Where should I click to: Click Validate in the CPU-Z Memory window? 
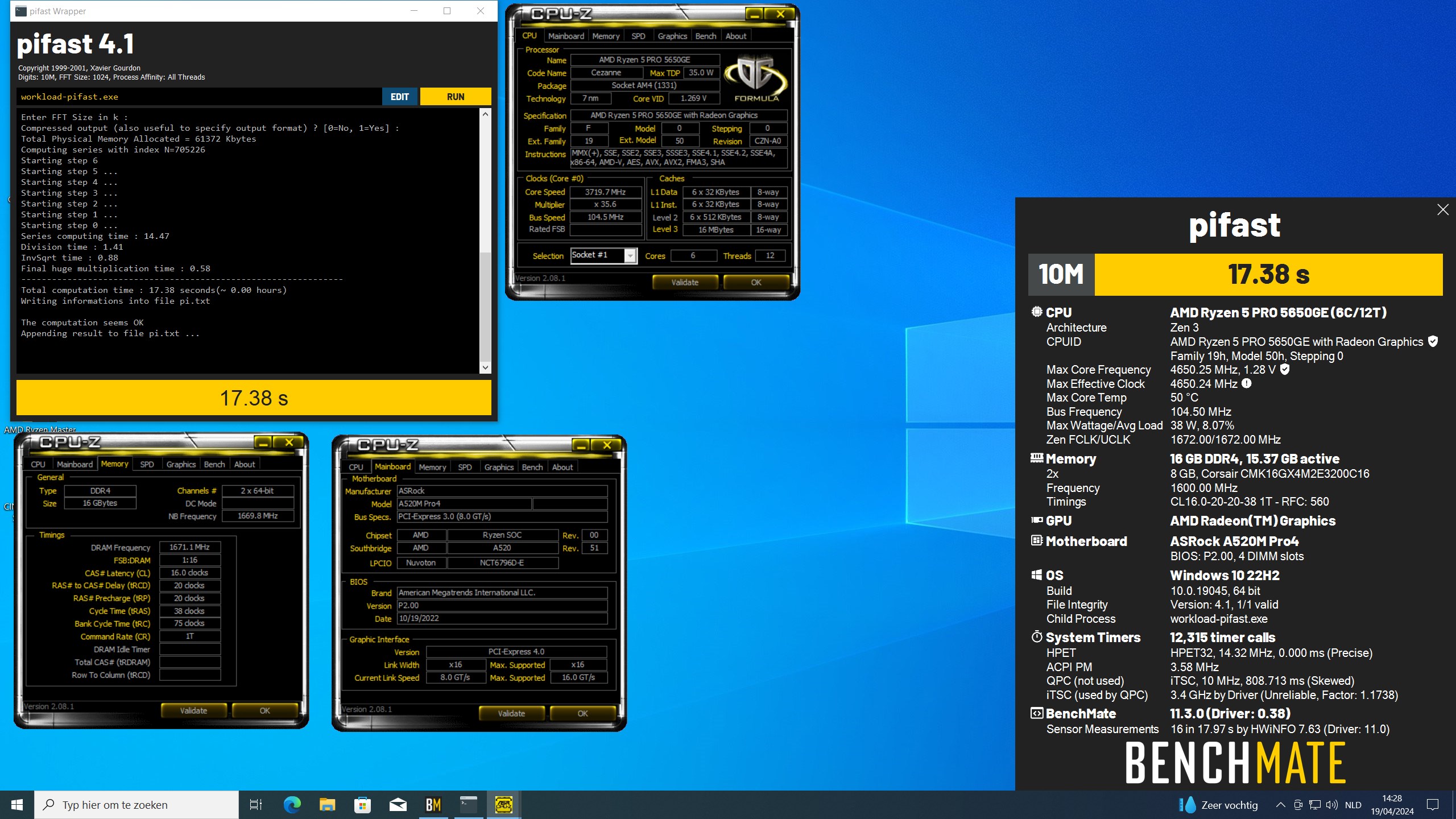pos(193,710)
